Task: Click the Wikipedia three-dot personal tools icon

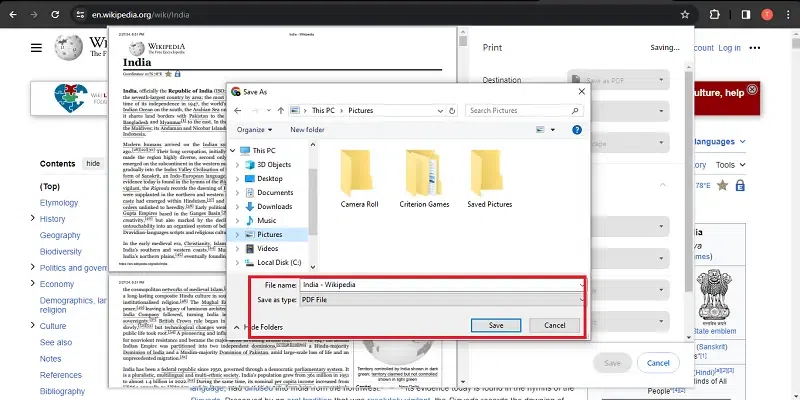Action: pyautogui.click(x=755, y=48)
